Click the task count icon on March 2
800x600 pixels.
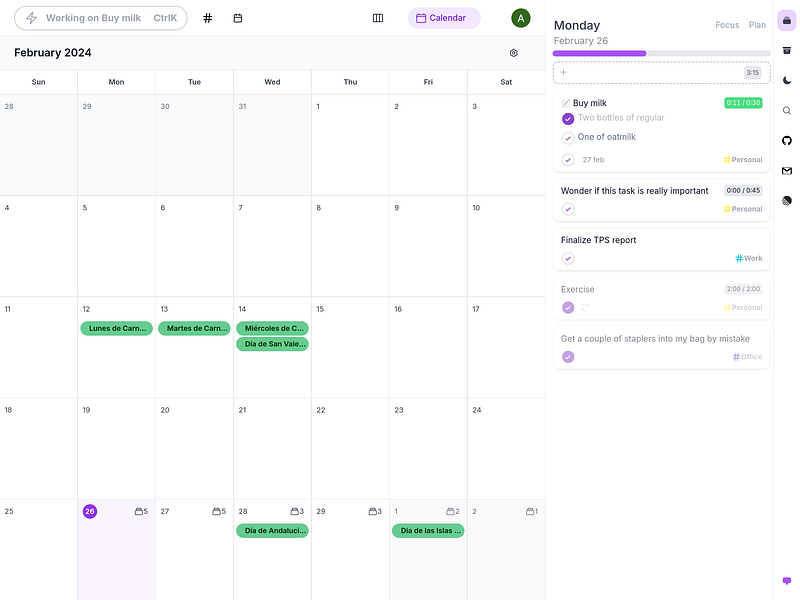tap(532, 511)
